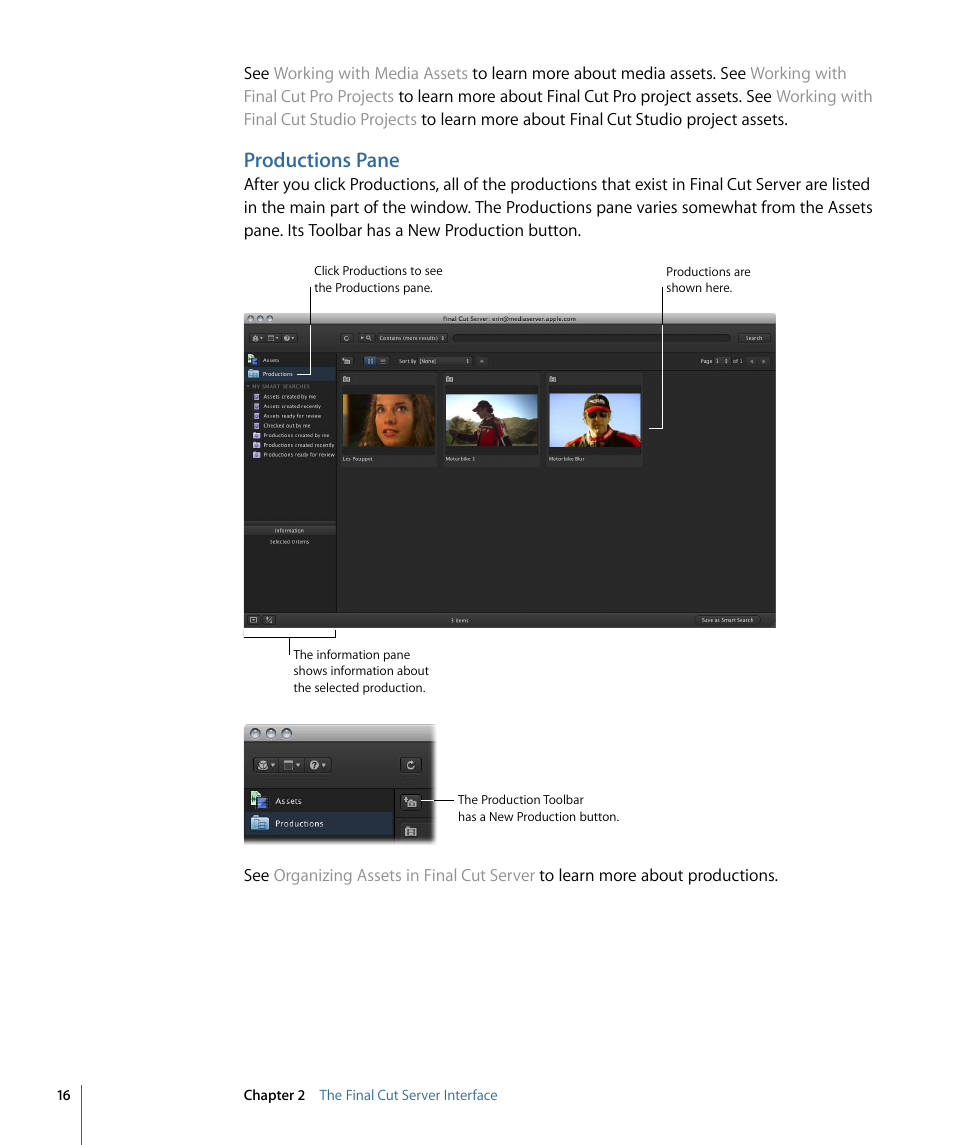Select the Motor bike 1 production thumbnail
The width and height of the screenshot is (954, 1145).
[491, 420]
